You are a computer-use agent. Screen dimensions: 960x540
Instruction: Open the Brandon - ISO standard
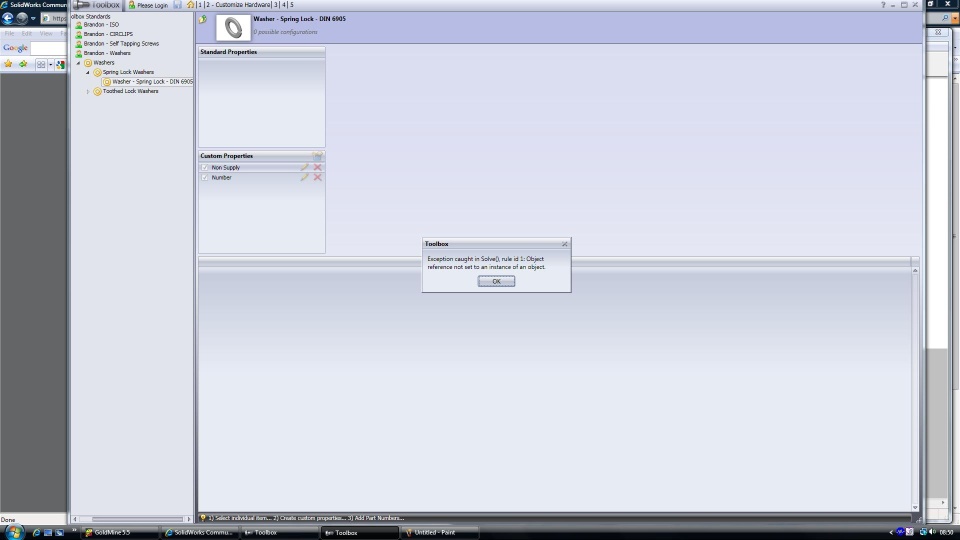(x=101, y=24)
